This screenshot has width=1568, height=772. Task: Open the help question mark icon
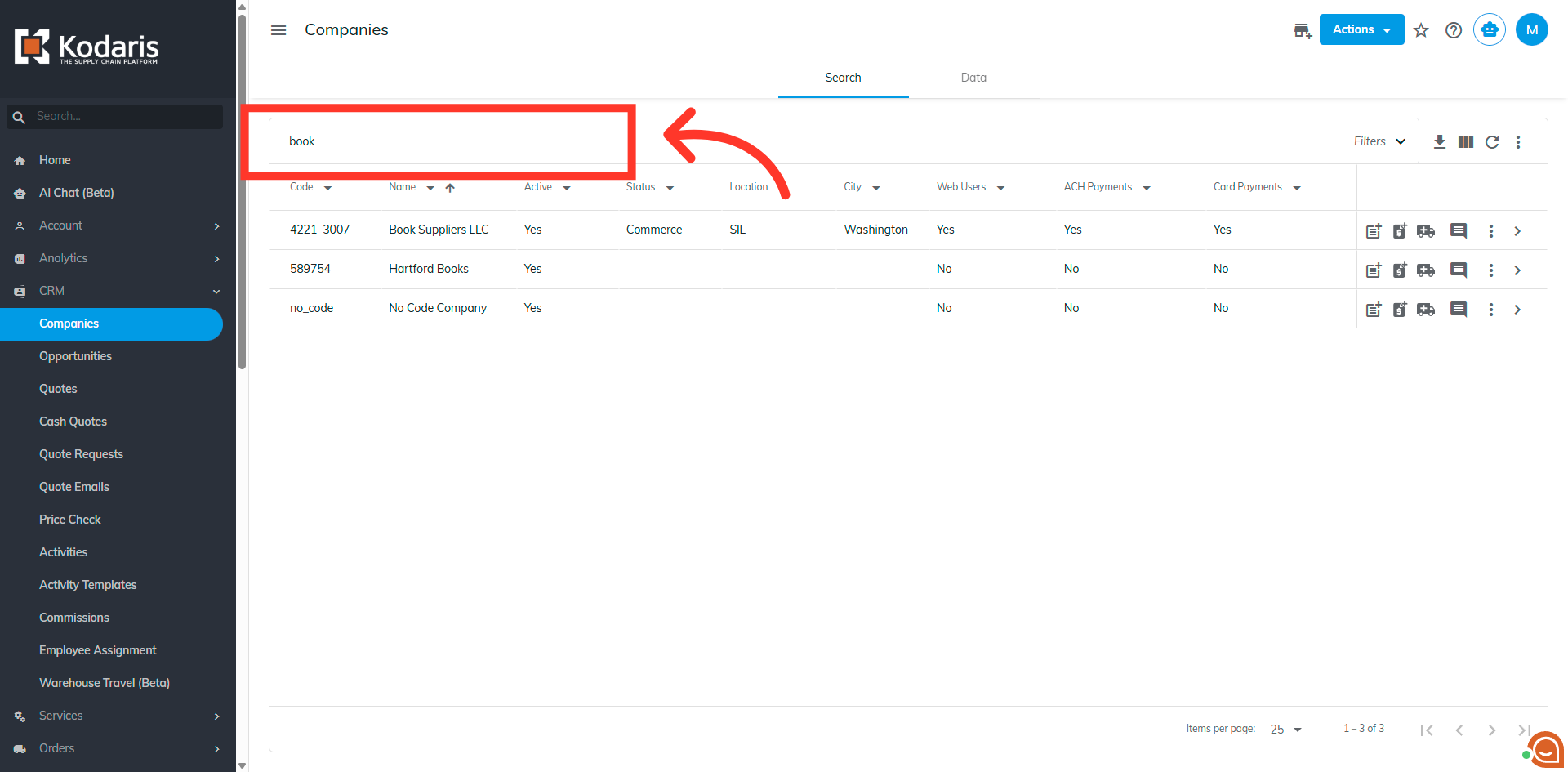pos(1454,30)
